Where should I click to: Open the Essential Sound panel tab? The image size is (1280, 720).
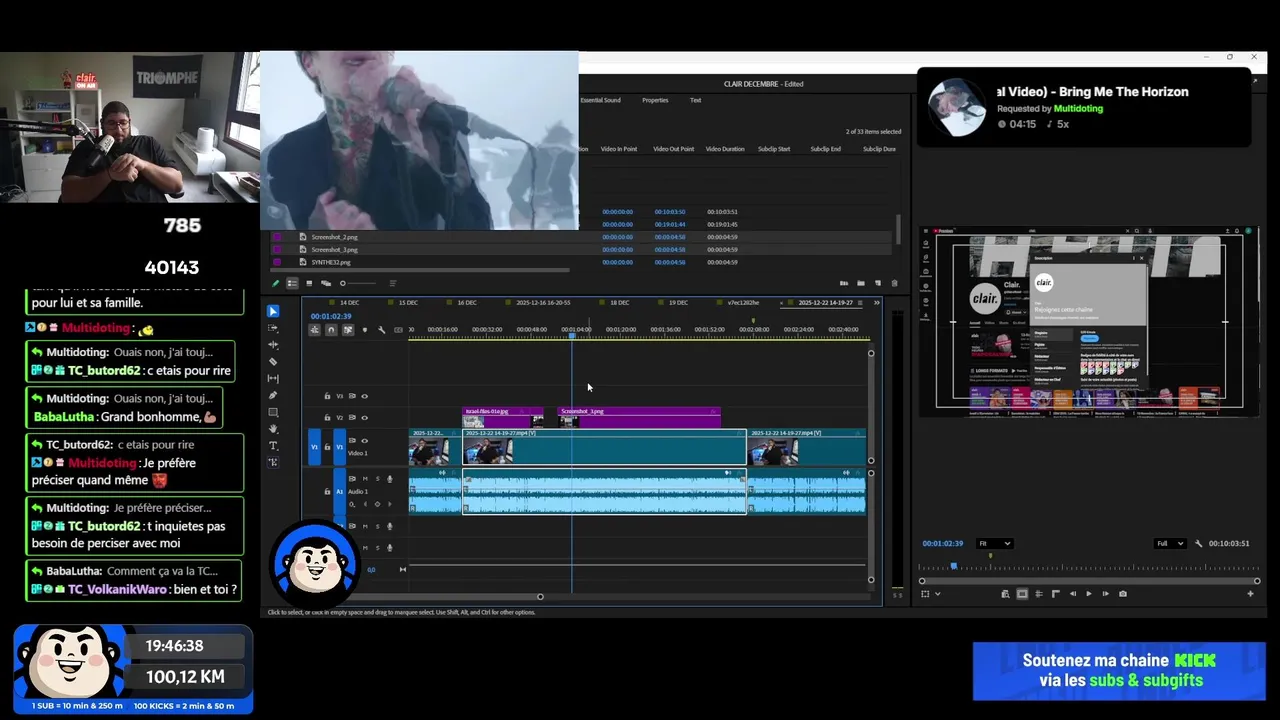pos(600,100)
